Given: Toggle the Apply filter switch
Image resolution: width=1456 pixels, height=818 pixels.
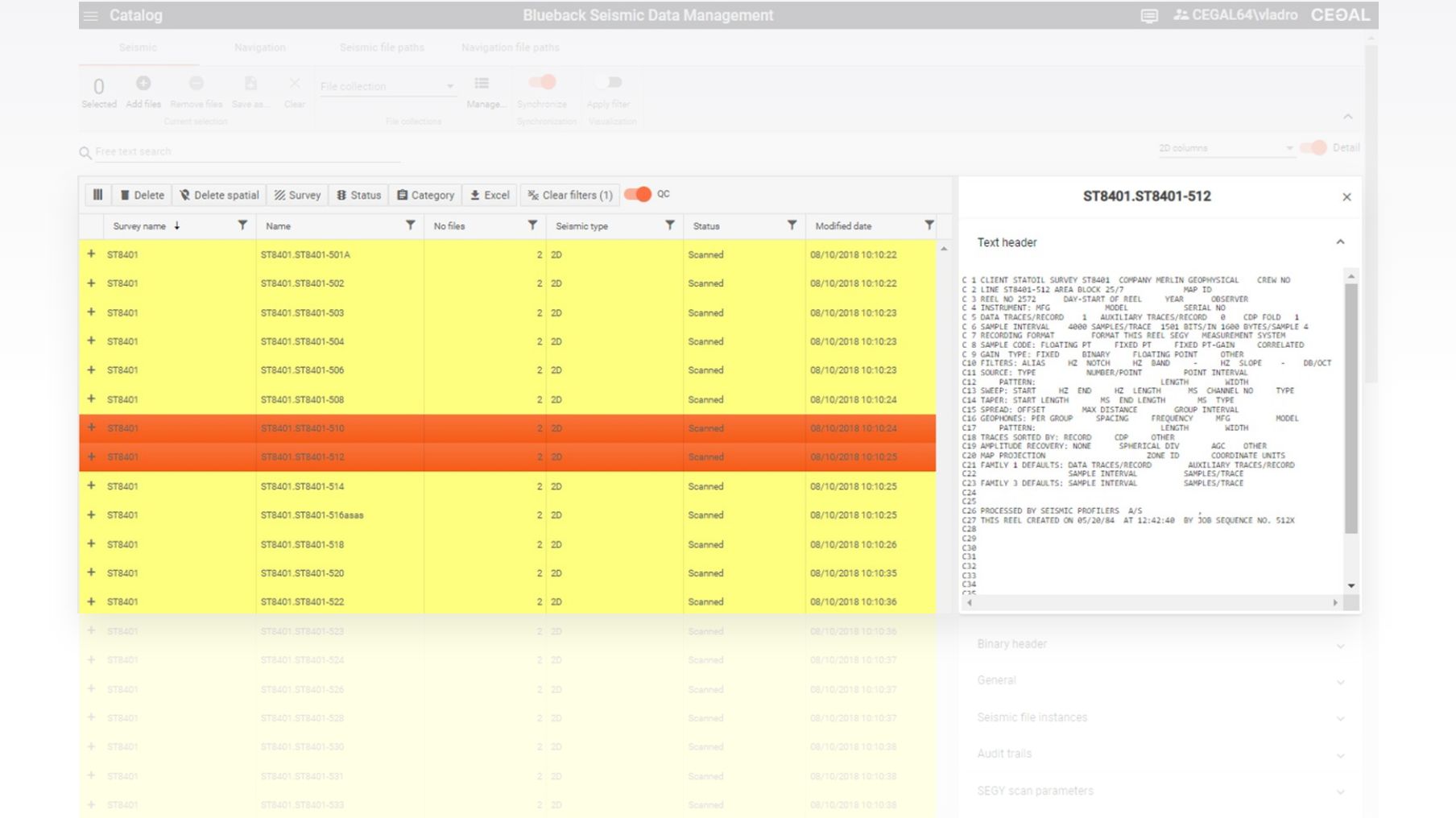Looking at the screenshot, I should tap(609, 82).
